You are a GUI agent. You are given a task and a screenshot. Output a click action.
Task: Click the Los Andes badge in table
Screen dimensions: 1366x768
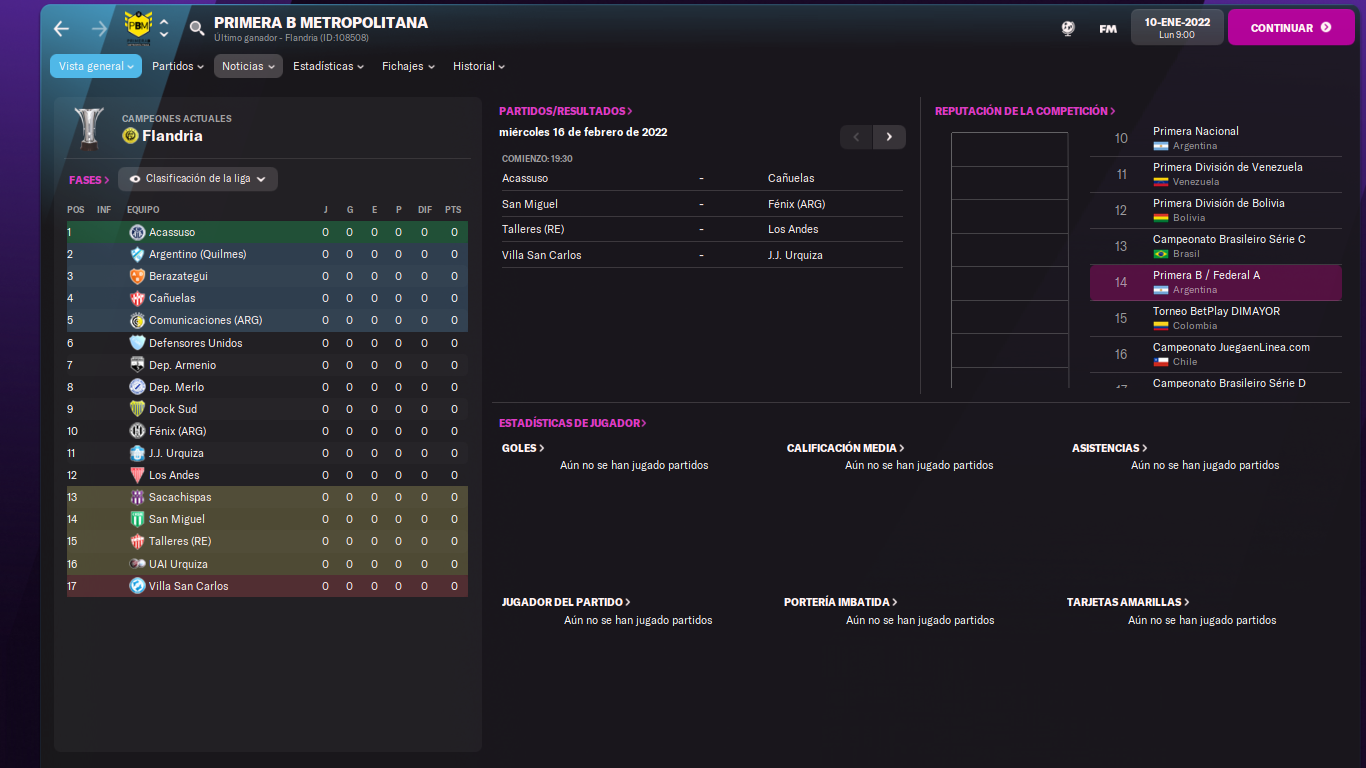(x=137, y=475)
